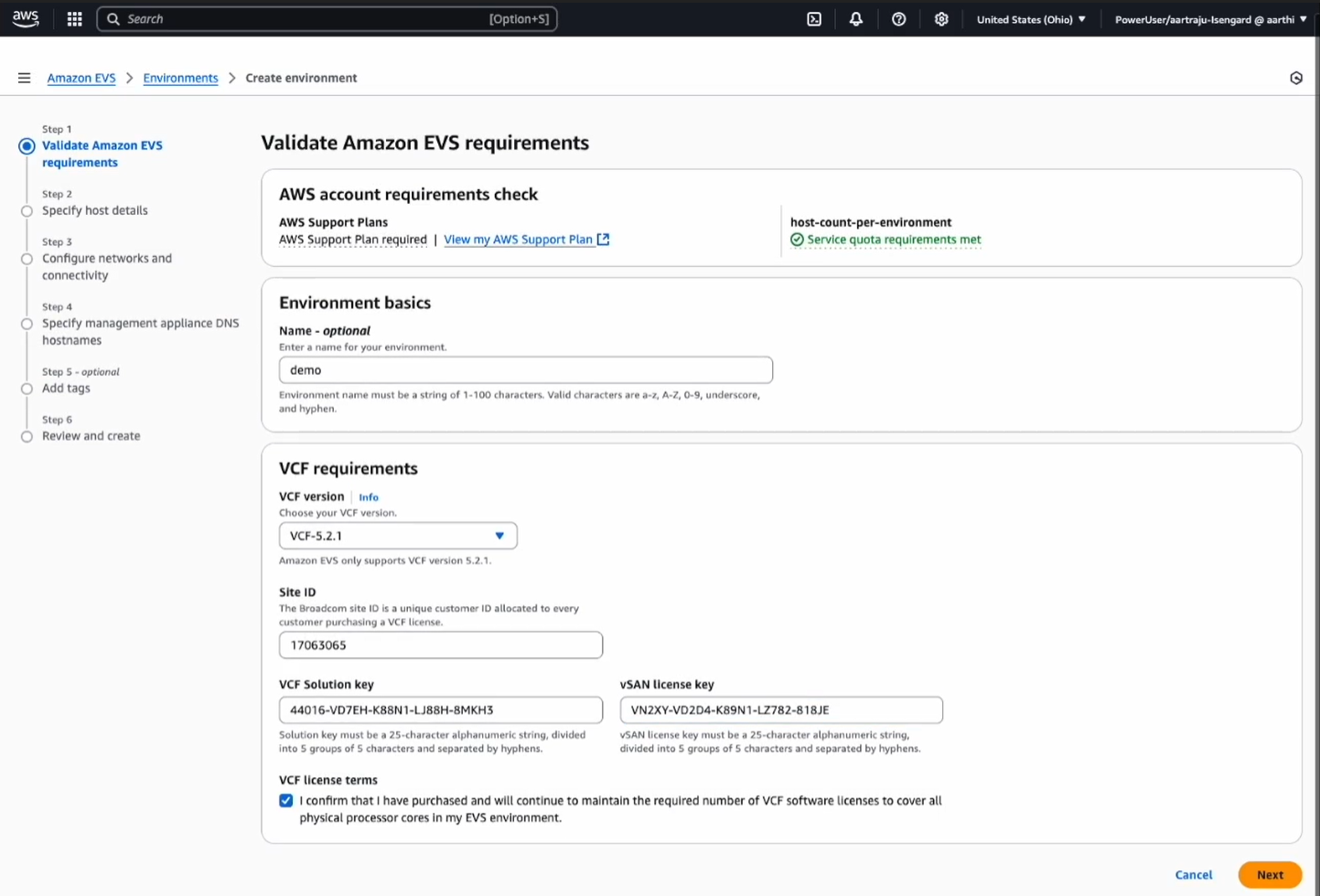Toggle the VCF license terms checkbox
This screenshot has width=1320, height=896.
pyautogui.click(x=286, y=801)
